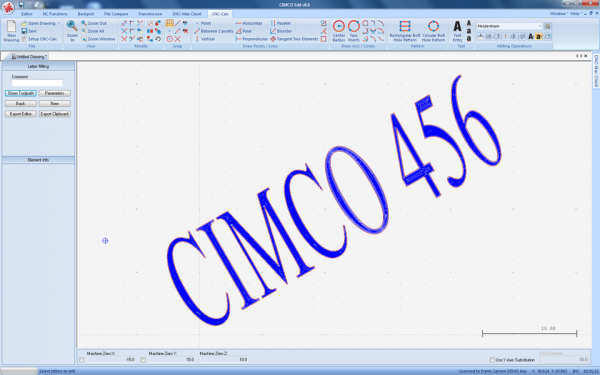Switch to the Backplot ribbon tab
Image resolution: width=600 pixels, height=375 pixels.
point(86,14)
